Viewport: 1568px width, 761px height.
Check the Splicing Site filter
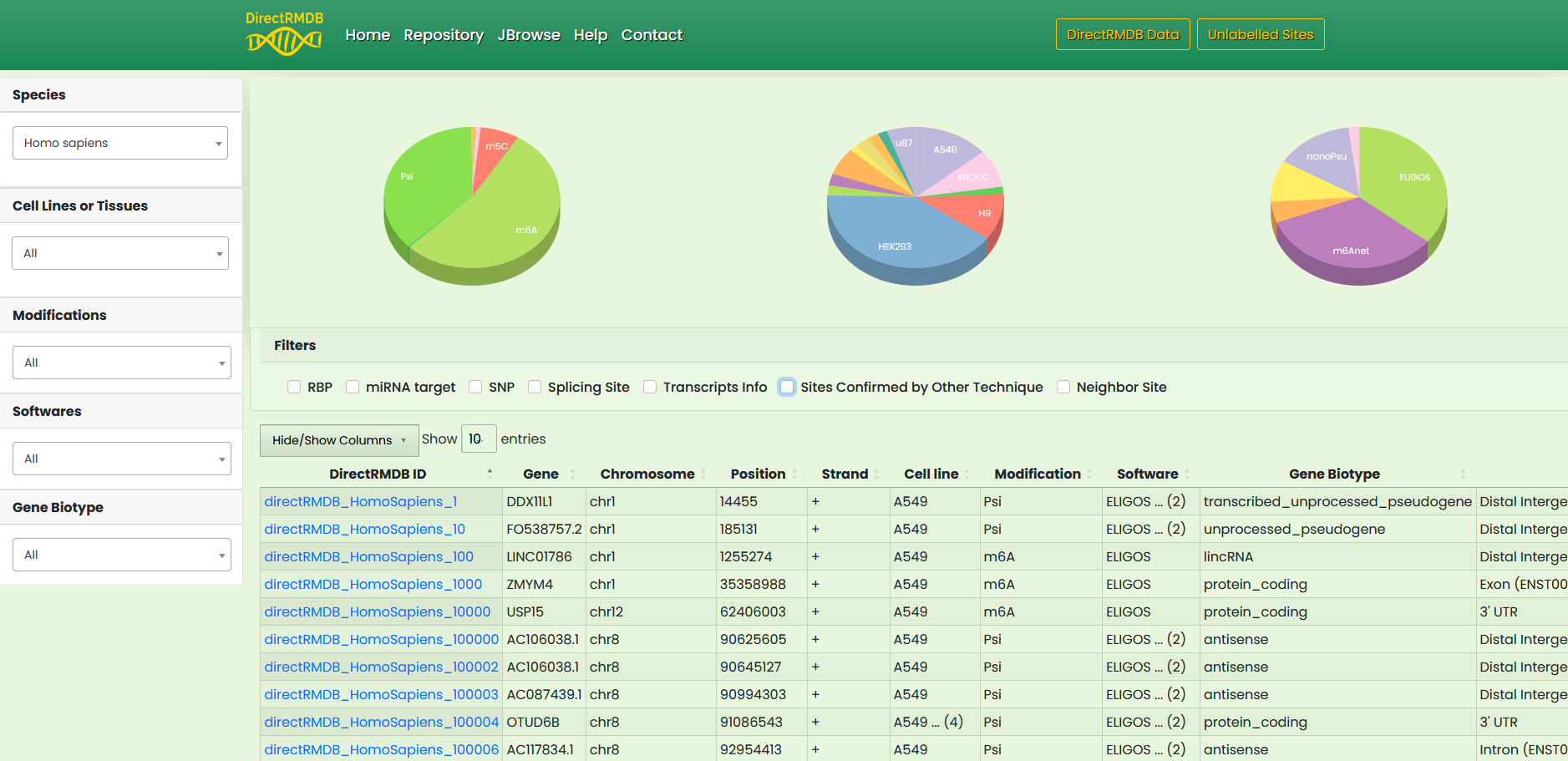coord(535,387)
